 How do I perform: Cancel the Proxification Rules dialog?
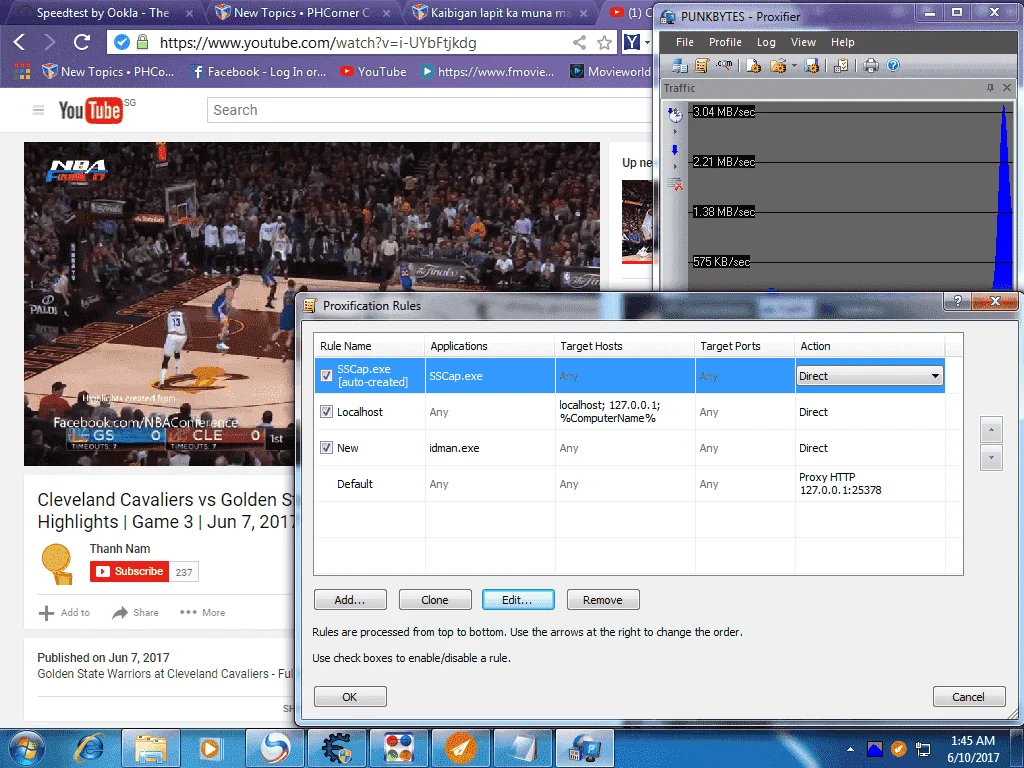point(968,697)
